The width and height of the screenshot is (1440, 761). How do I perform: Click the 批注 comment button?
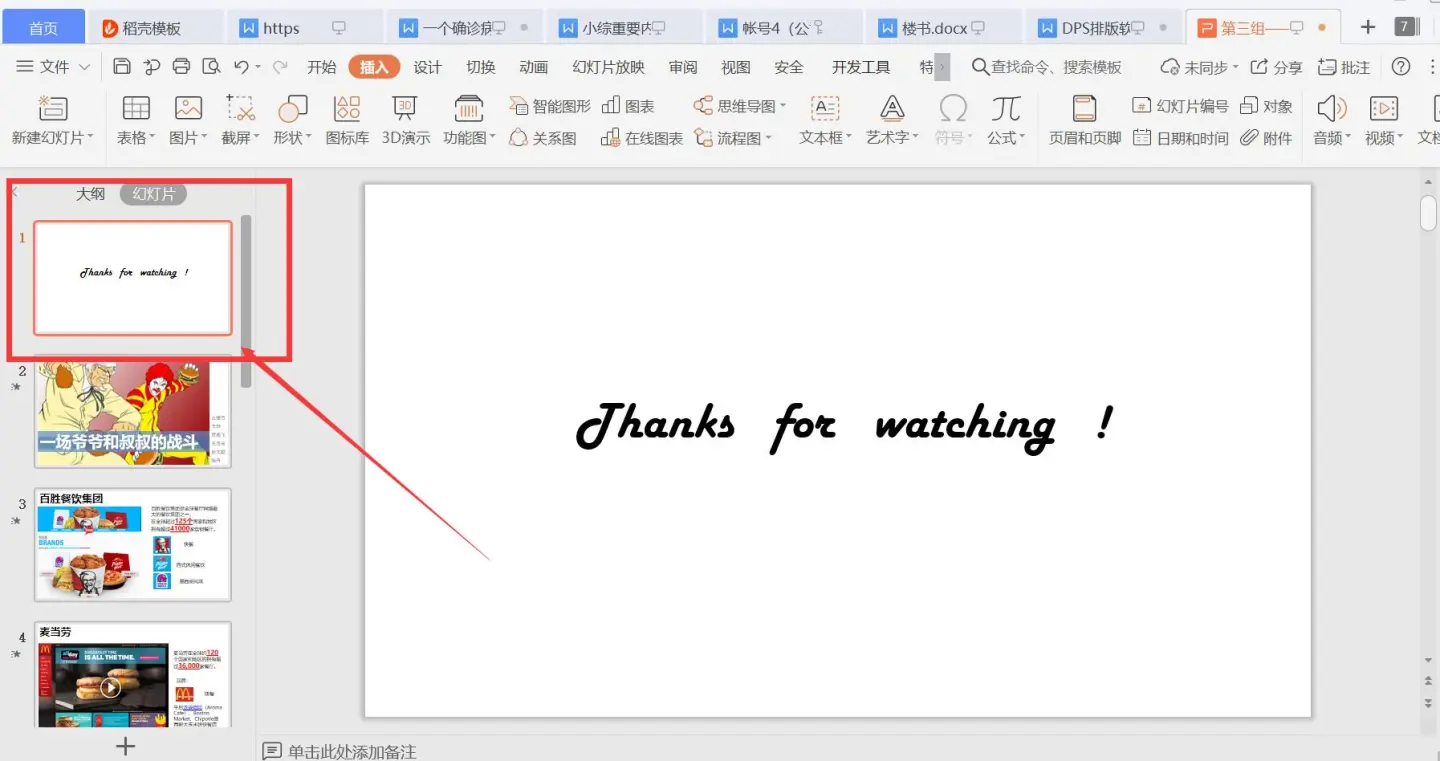(x=1345, y=67)
